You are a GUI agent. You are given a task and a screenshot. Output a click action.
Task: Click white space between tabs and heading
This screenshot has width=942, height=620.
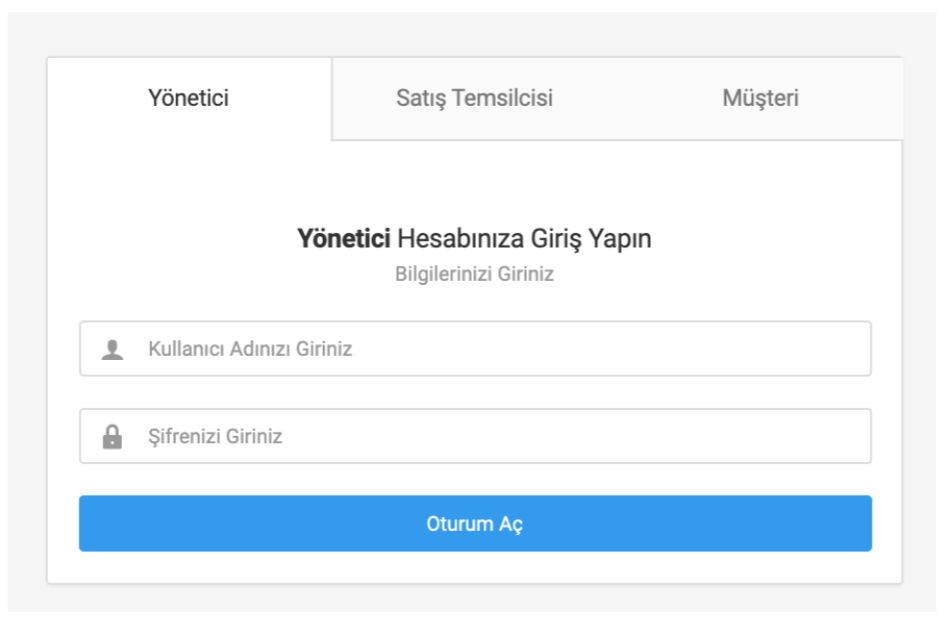pyautogui.click(x=475, y=180)
